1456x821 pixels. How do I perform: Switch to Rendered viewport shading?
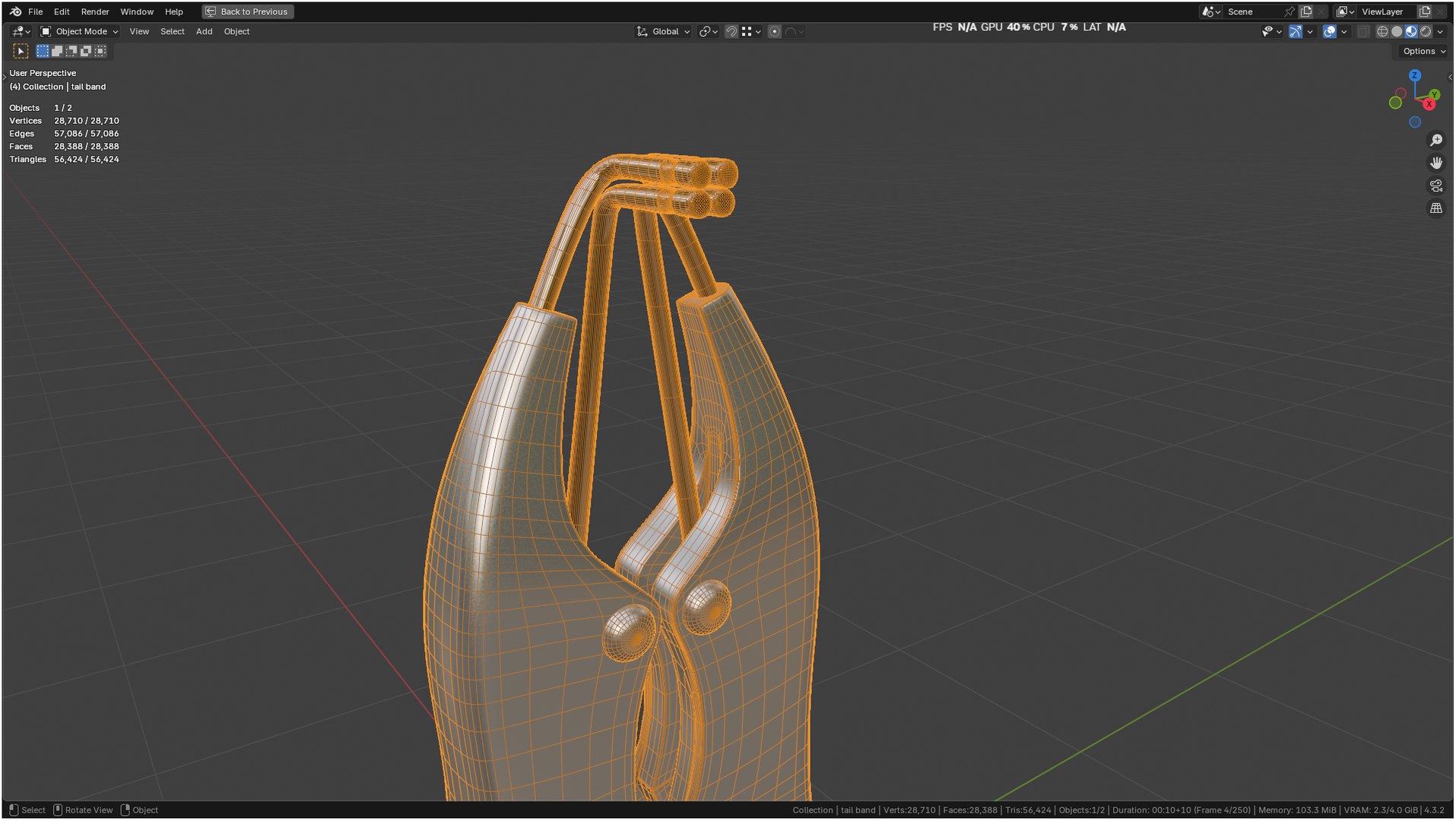(x=1426, y=31)
